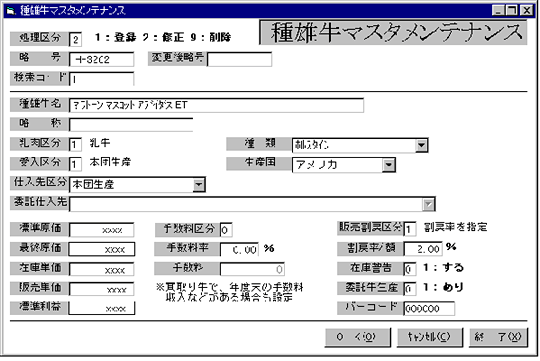
Task: Expand the 委託仕入先 dropdown arrow
Action: (x=428, y=205)
